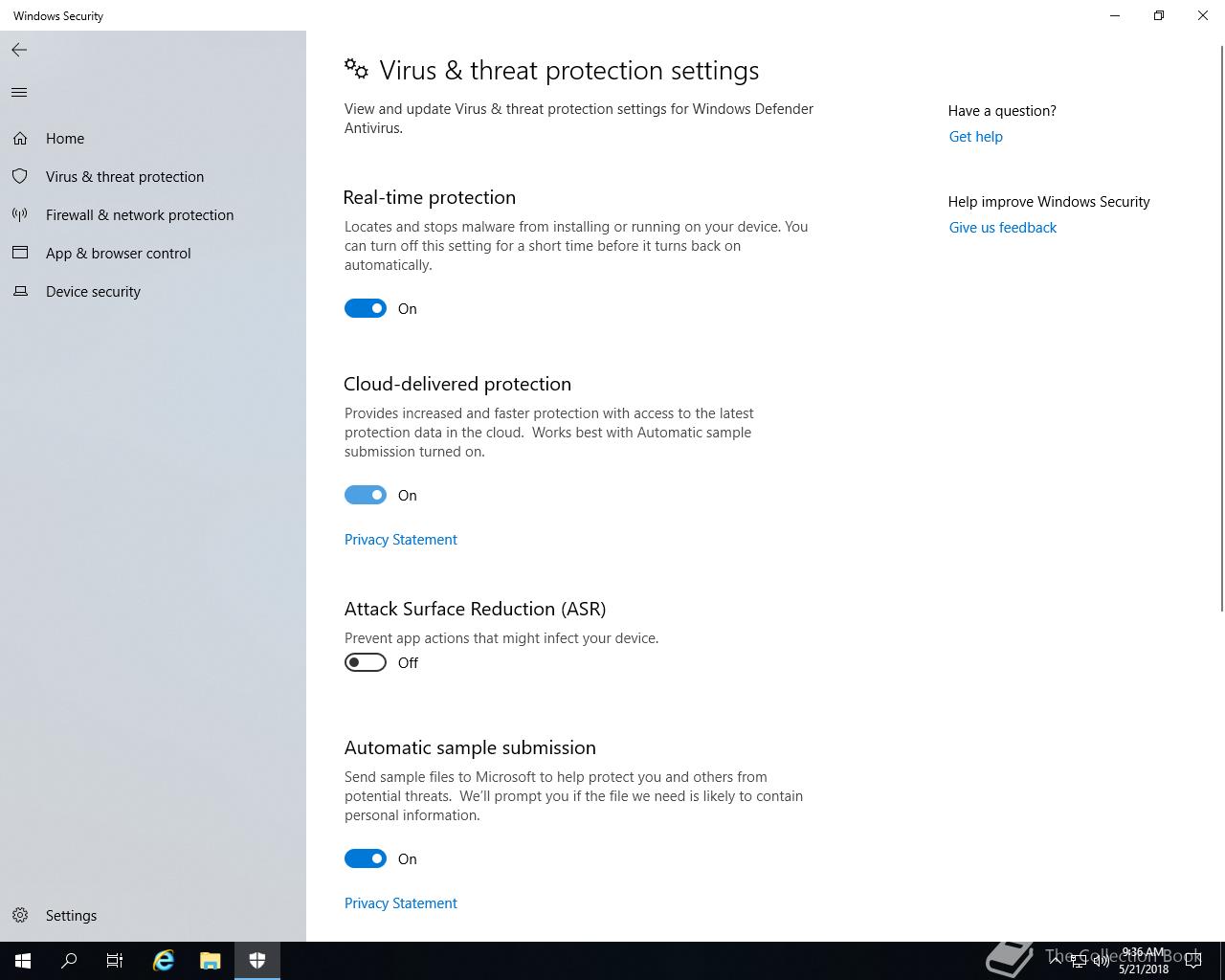Open the Windows Start menu
This screenshot has height=980, width=1225.
pyautogui.click(x=23, y=961)
